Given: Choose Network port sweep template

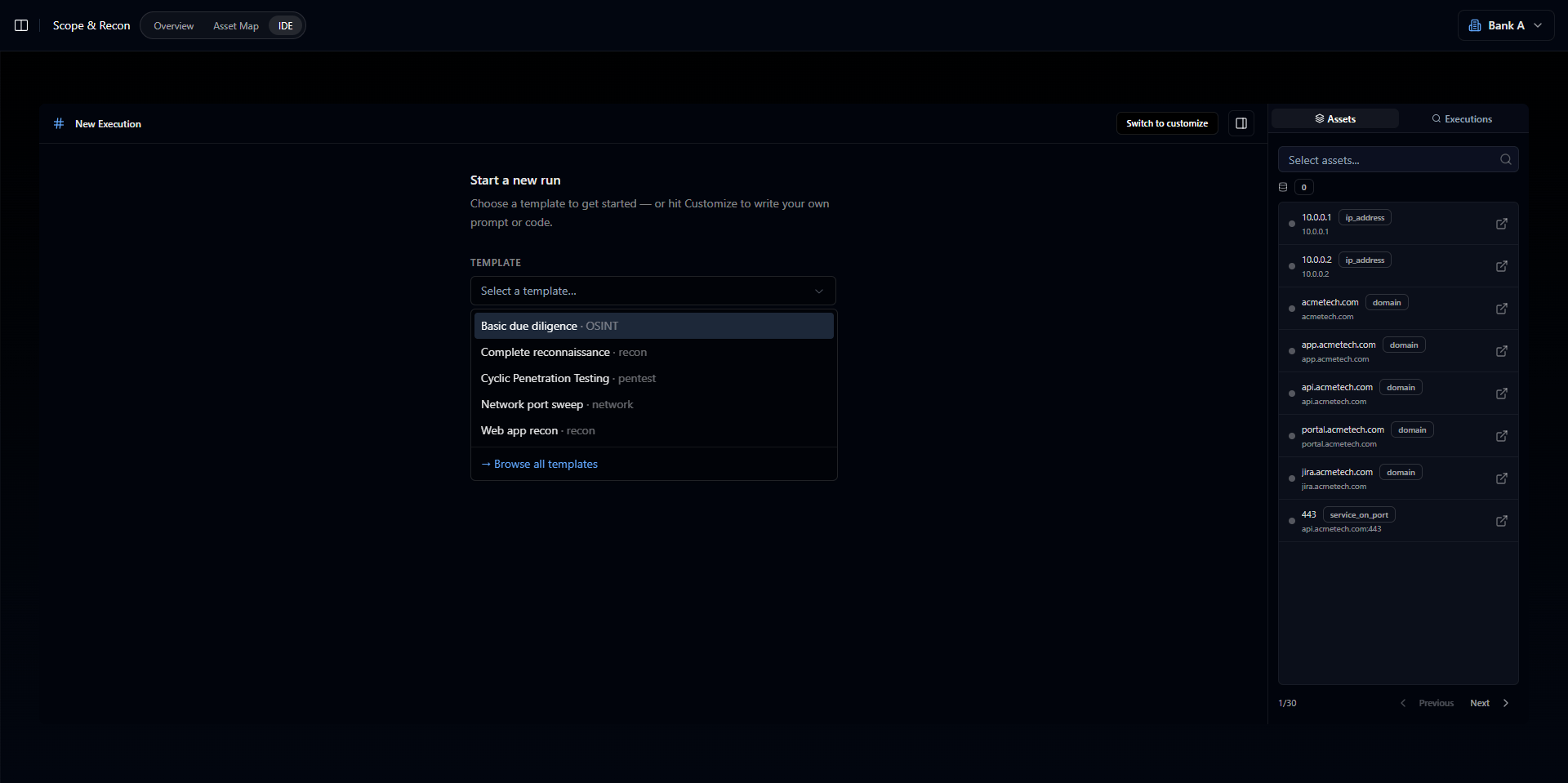Looking at the screenshot, I should [x=653, y=404].
